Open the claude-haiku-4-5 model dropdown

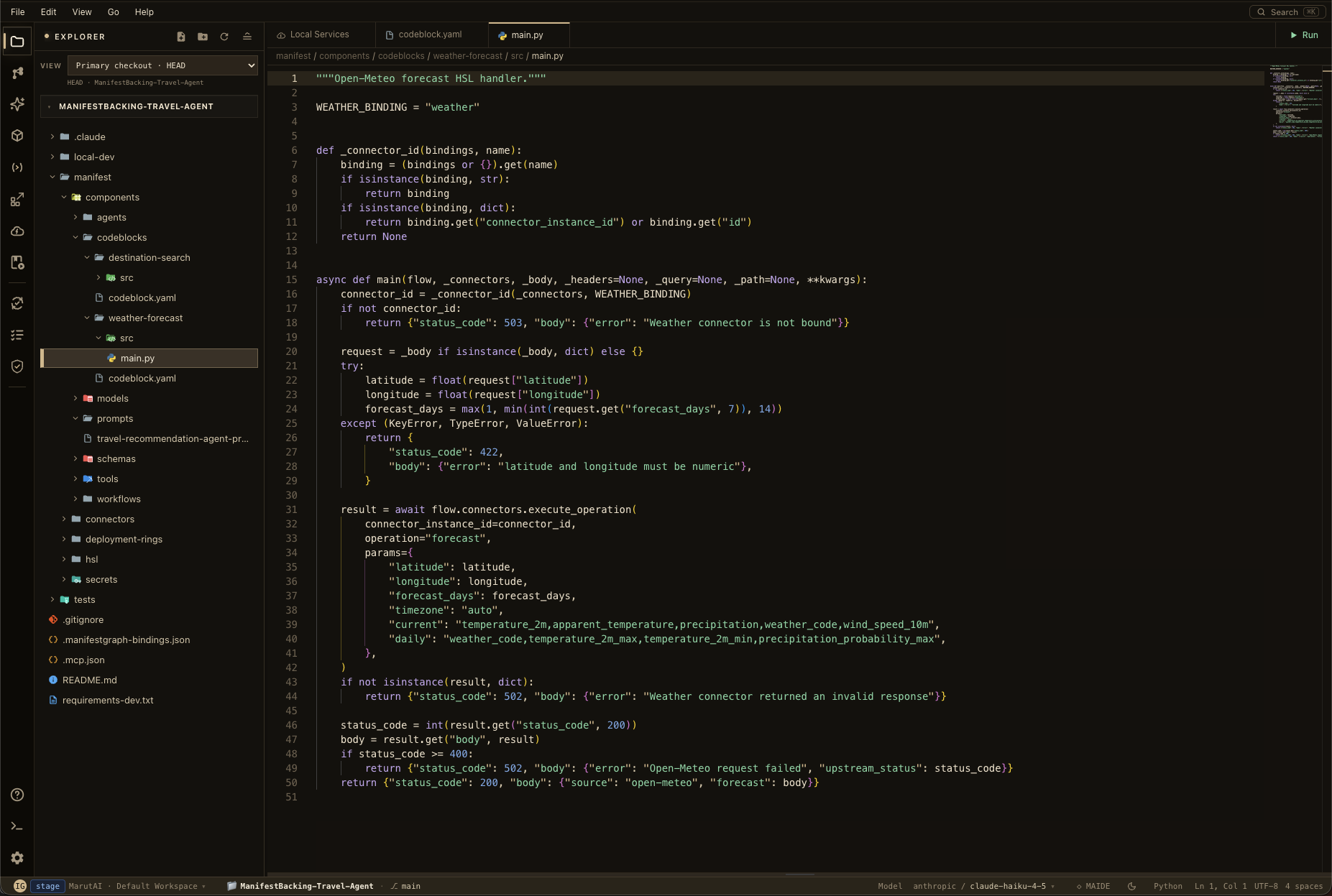[x=1012, y=886]
